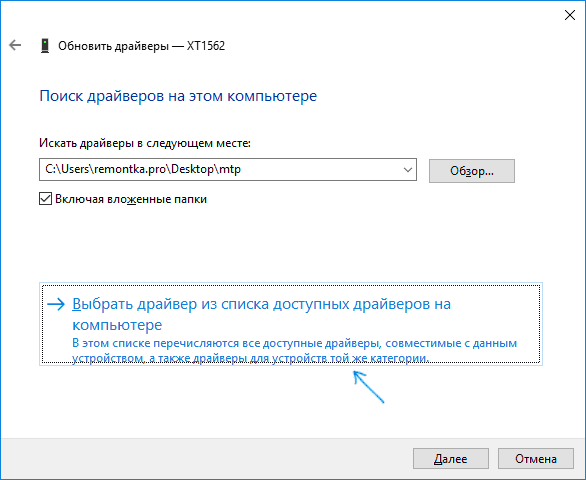Click the 'Поиск драйверов на этом компьютере' heading

(x=178, y=96)
